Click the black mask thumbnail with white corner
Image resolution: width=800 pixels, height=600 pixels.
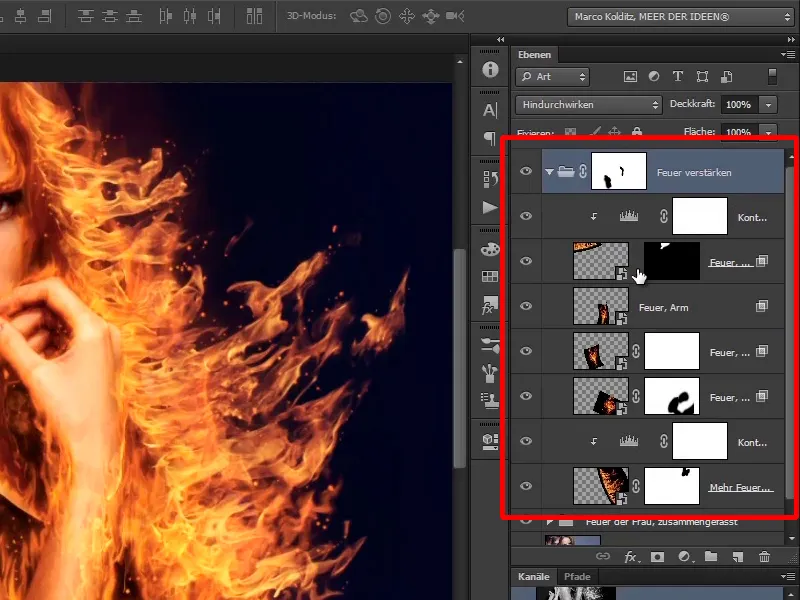[x=672, y=261]
